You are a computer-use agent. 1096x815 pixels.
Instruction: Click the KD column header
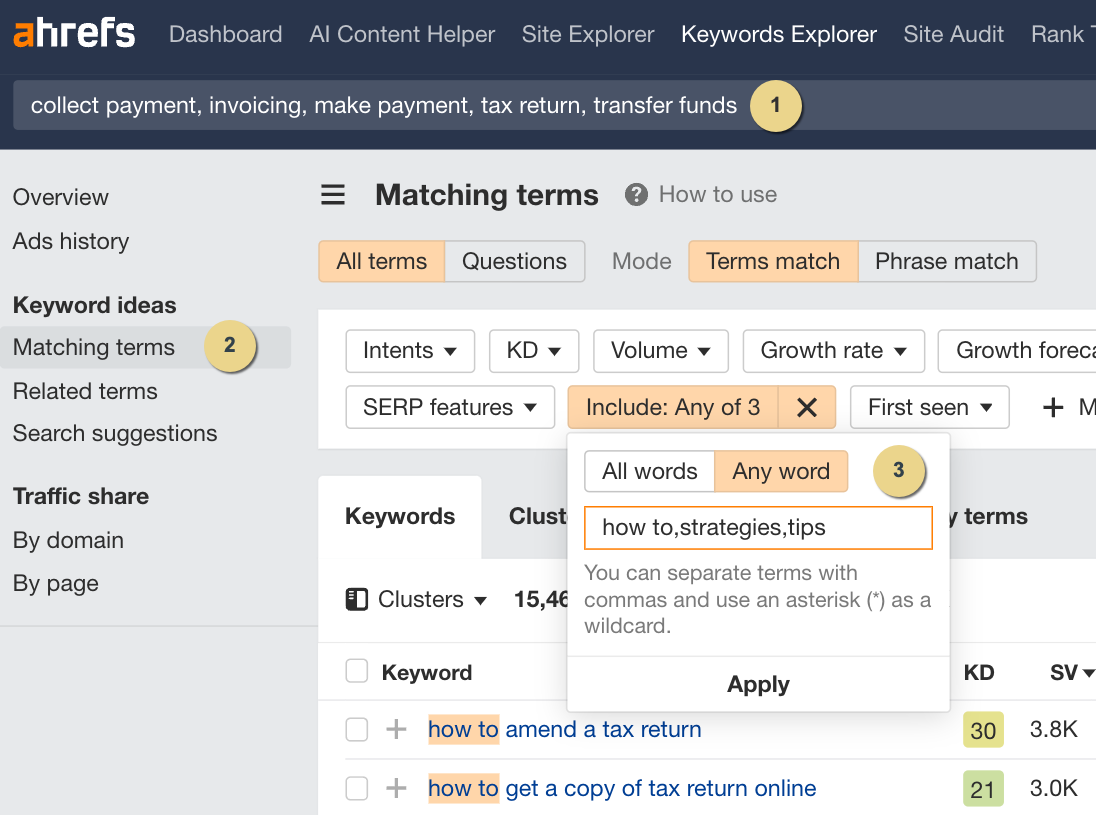pyautogui.click(x=979, y=672)
